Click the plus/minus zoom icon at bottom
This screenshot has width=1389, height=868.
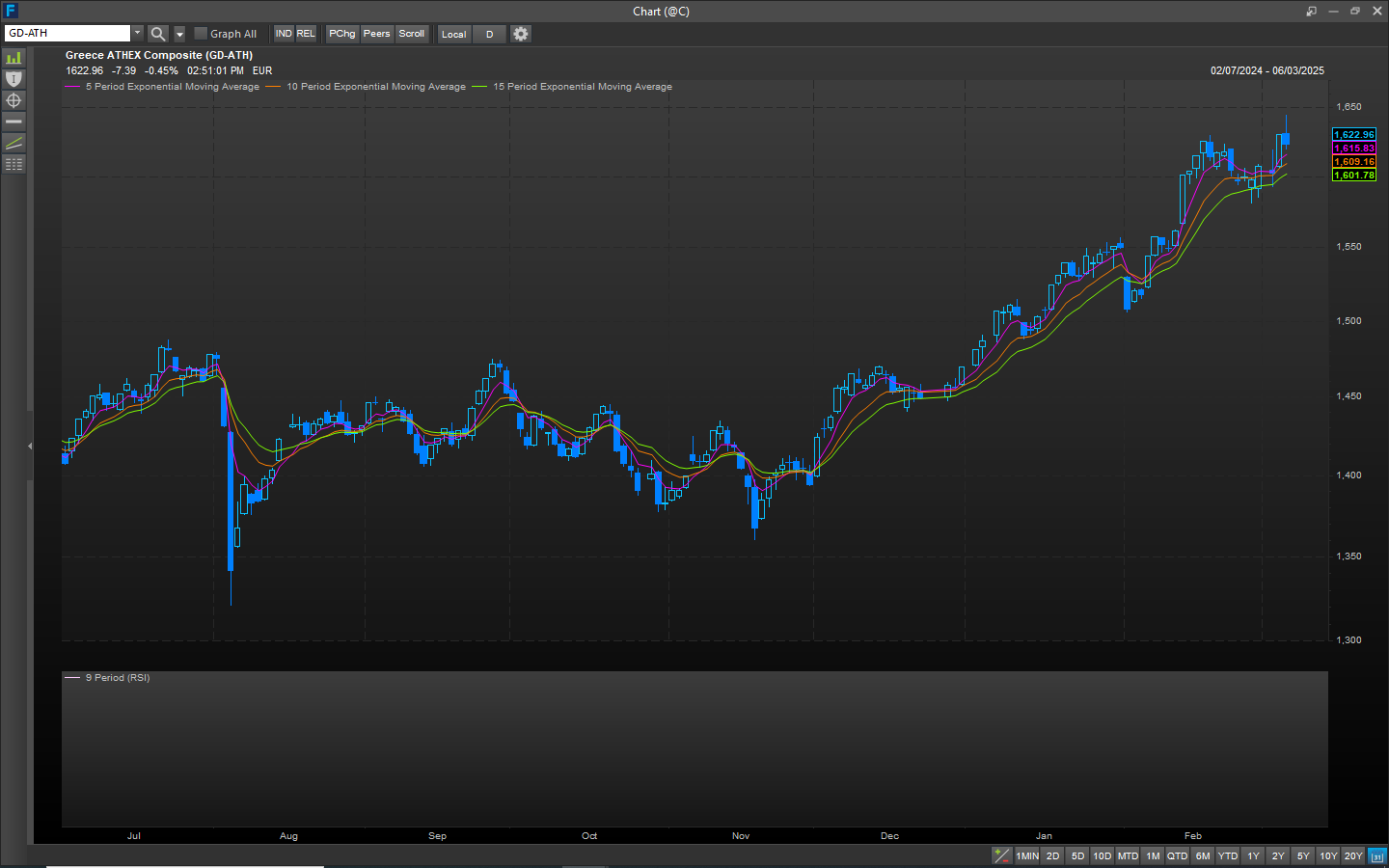[x=1002, y=855]
